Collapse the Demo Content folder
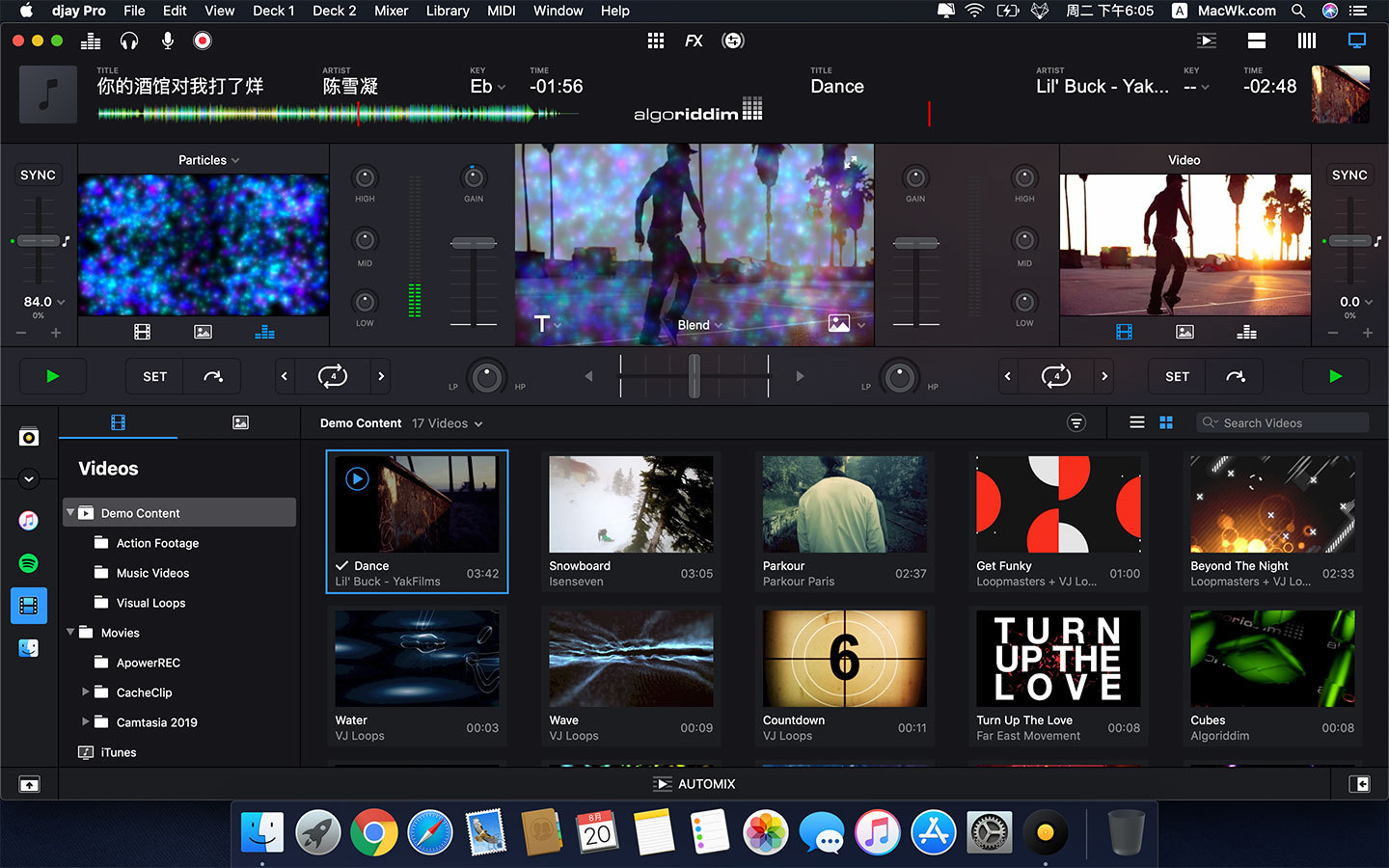 [x=70, y=512]
